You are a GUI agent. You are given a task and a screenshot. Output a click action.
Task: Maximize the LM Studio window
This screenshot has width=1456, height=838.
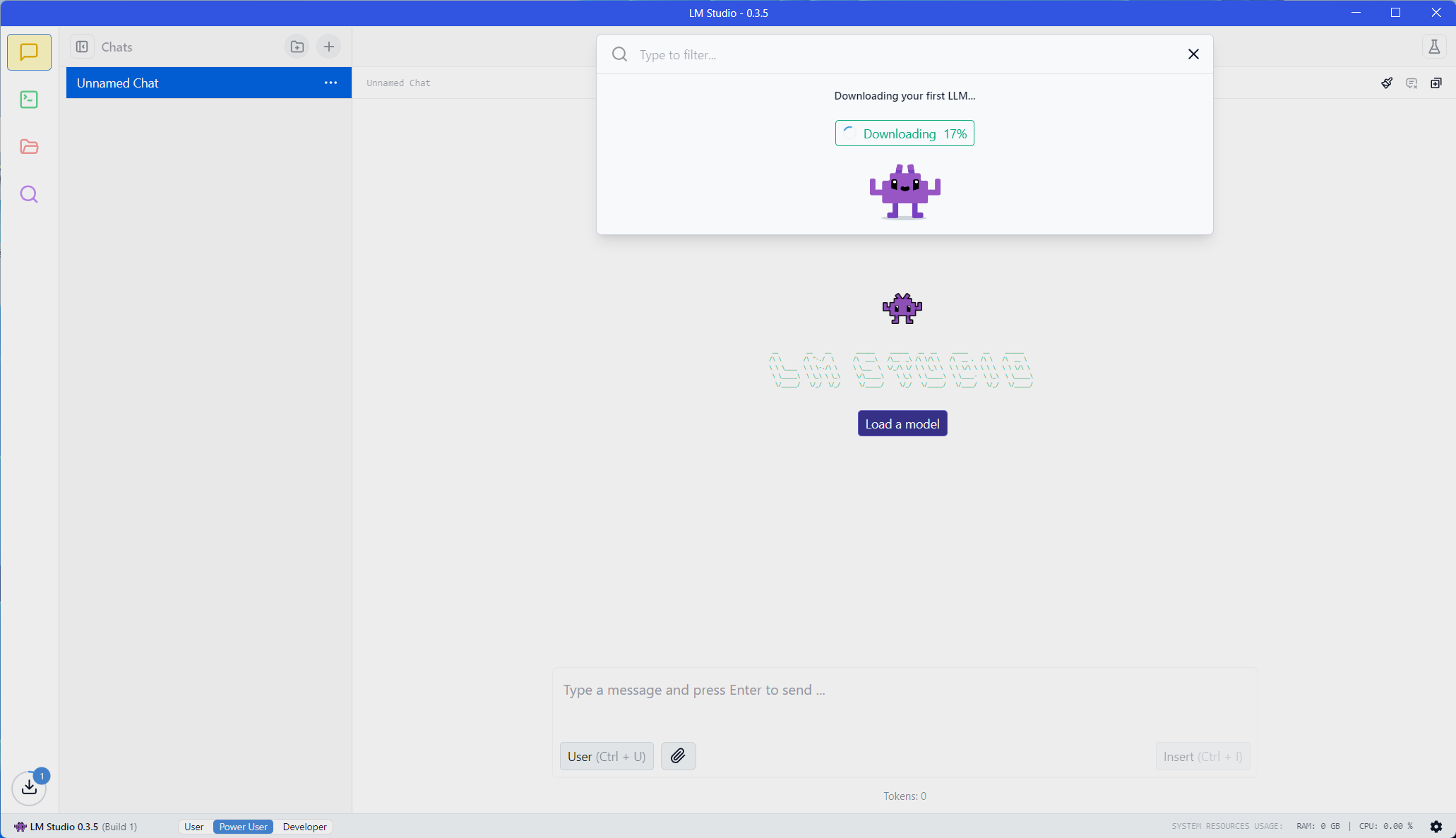tap(1395, 13)
